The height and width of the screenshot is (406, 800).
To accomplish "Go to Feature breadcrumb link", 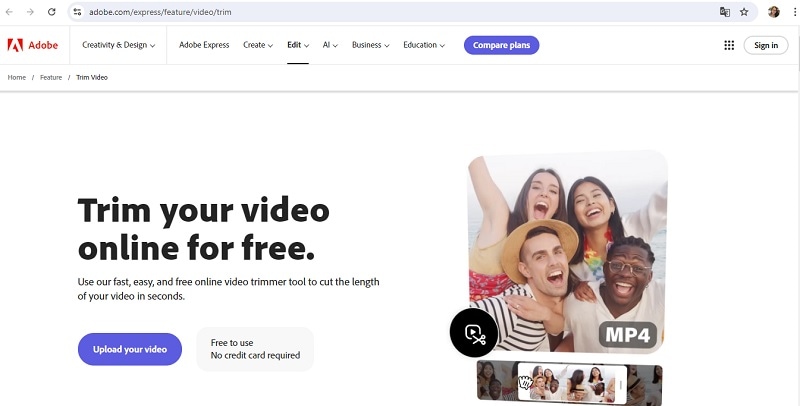I will [x=51, y=78].
